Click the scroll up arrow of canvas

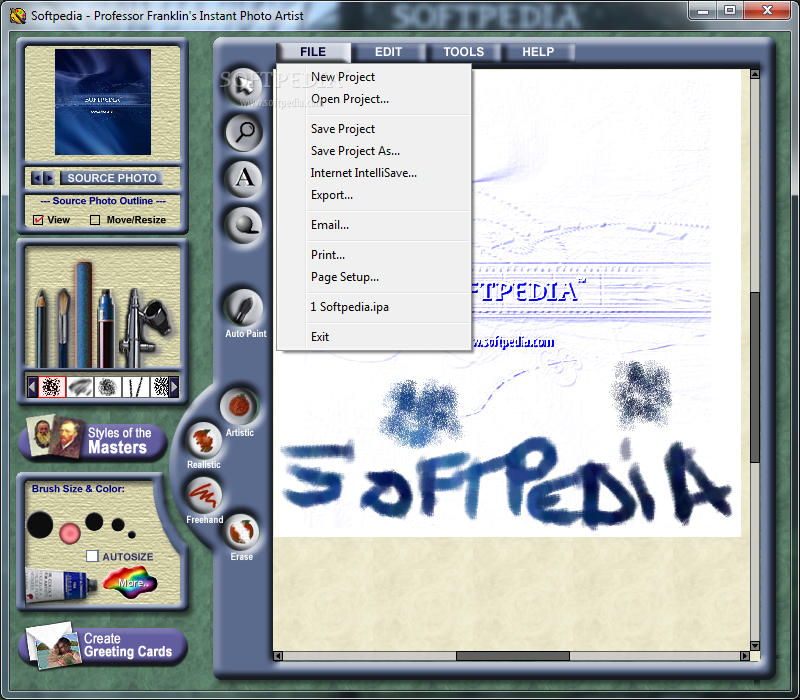(x=755, y=74)
